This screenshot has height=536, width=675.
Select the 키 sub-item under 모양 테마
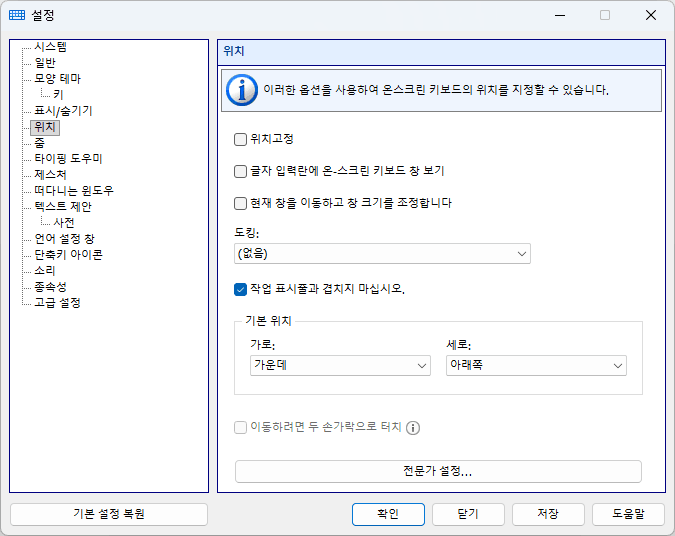[x=59, y=95]
